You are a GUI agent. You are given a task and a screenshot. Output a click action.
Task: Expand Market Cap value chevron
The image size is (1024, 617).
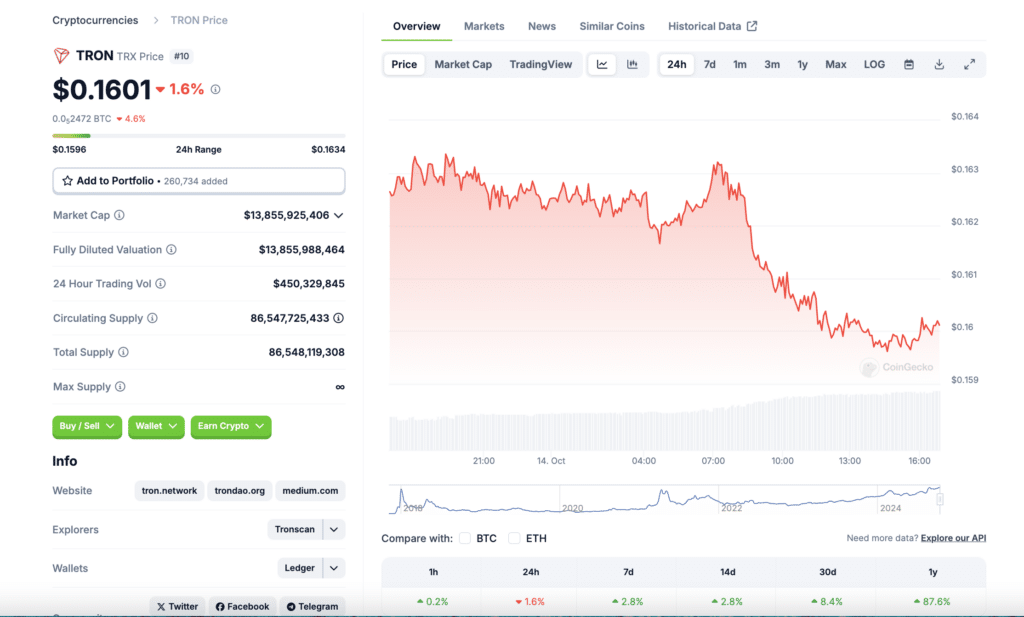(338, 215)
